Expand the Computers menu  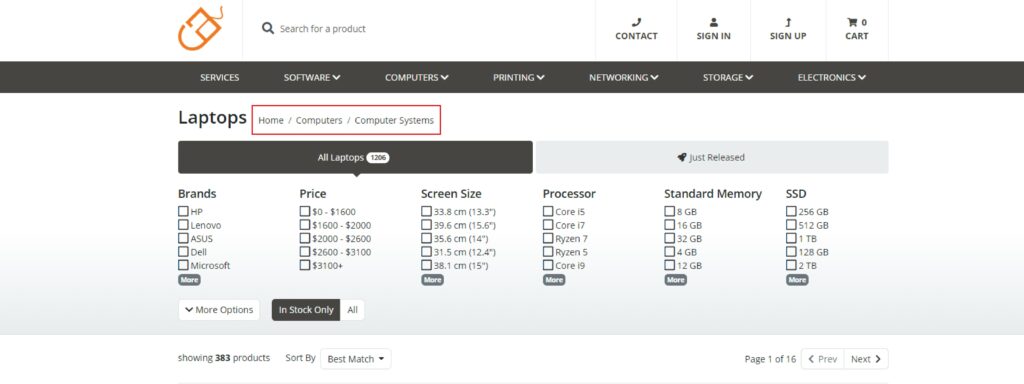coord(417,77)
